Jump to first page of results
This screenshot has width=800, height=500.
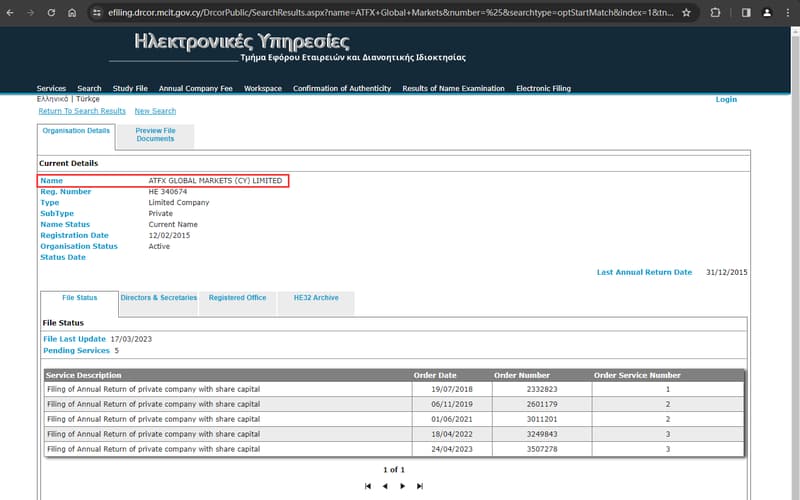(368, 486)
